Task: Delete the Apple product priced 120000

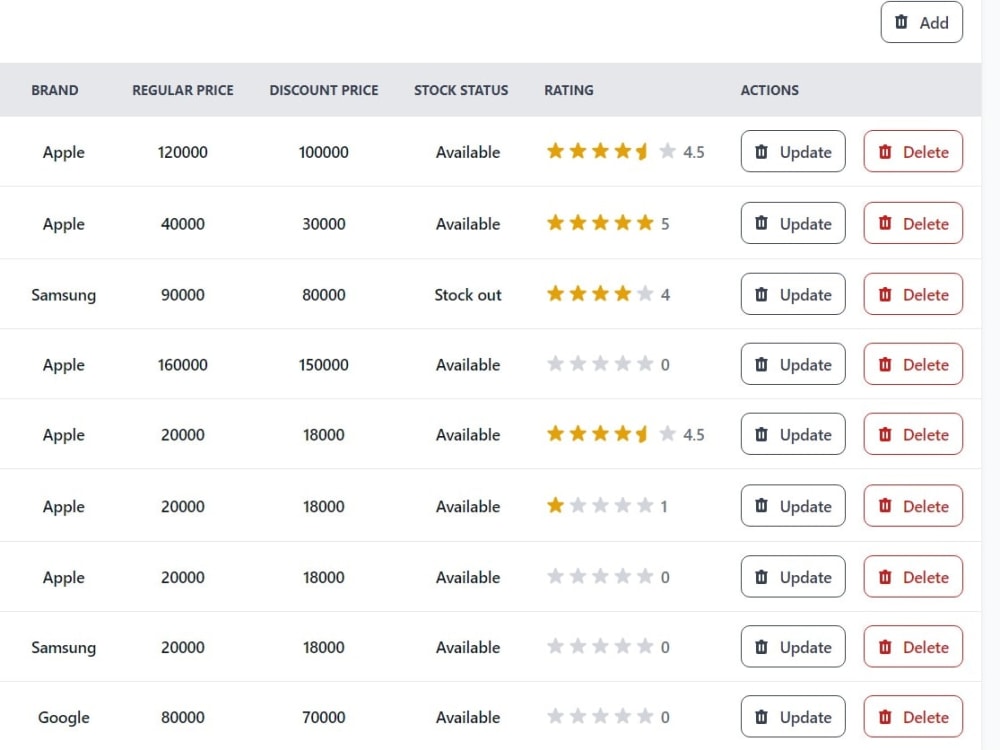Action: click(x=913, y=152)
